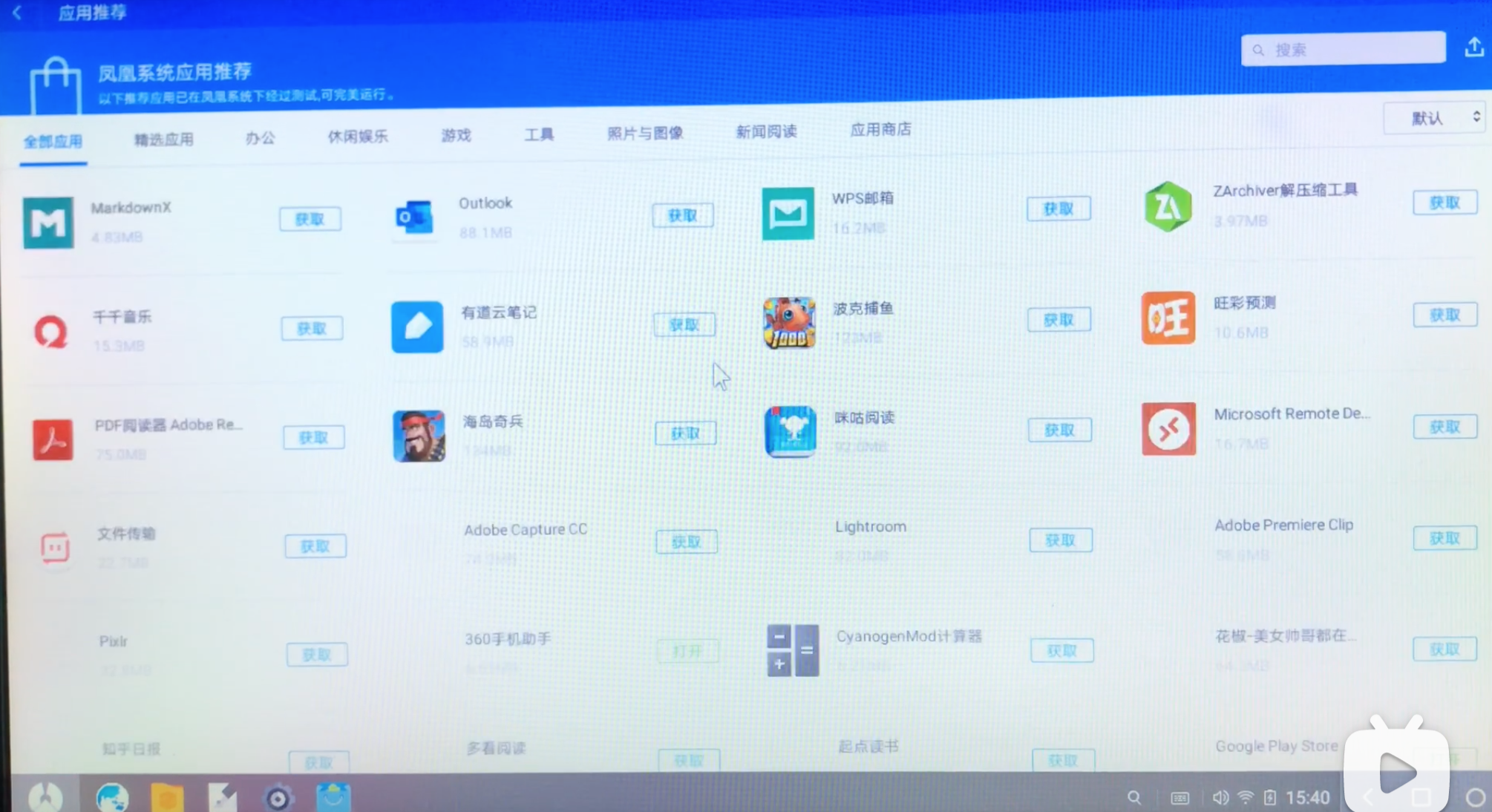Click 获取 for Outlook
Viewport: 1492px width, 812px height.
tap(683, 215)
